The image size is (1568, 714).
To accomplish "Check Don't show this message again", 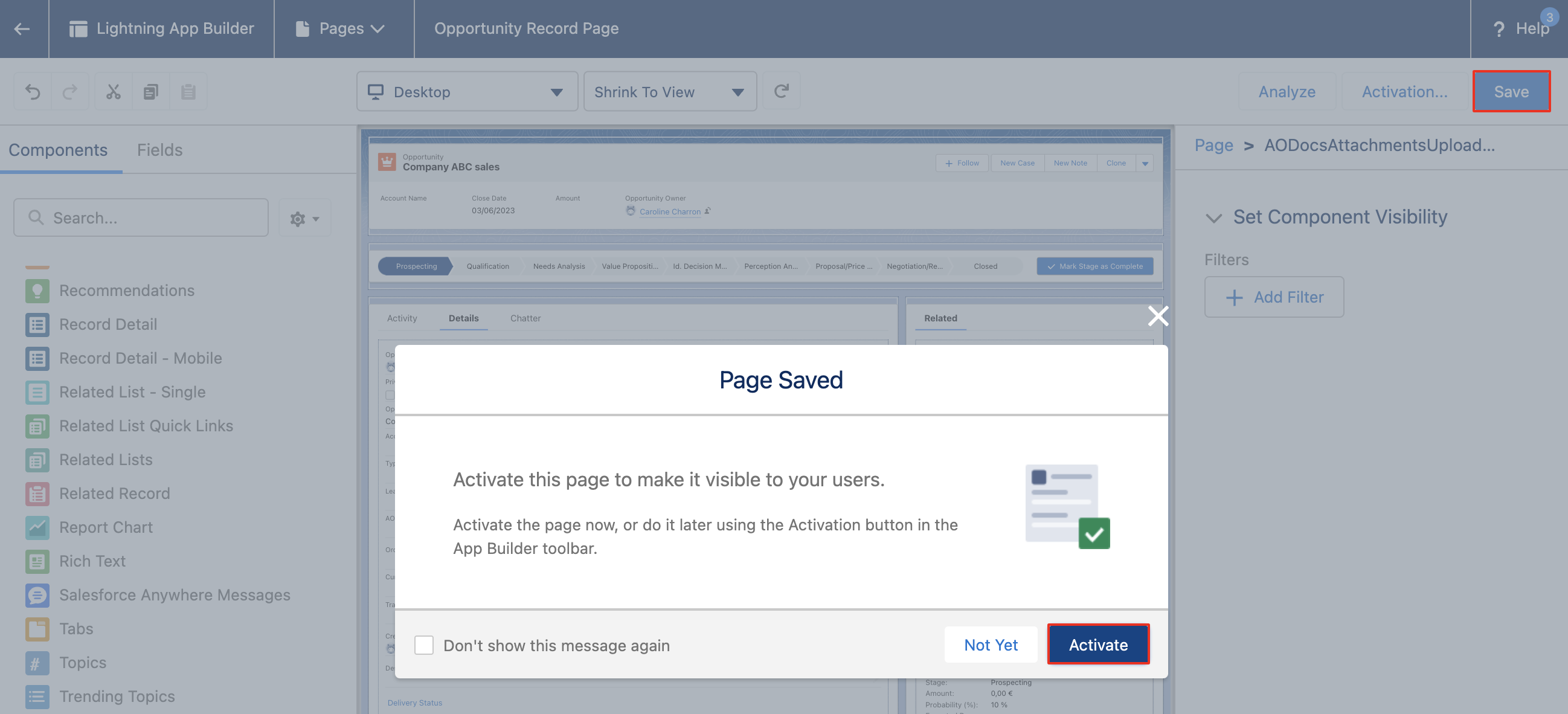I will coord(423,645).
